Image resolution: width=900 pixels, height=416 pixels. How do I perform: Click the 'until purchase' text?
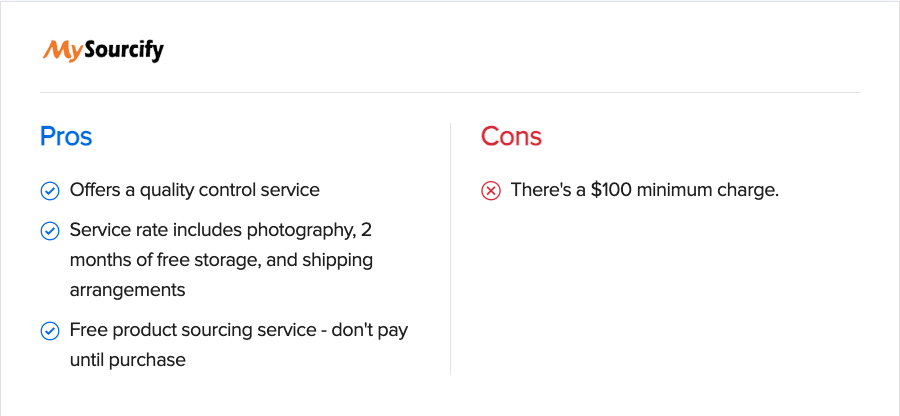127,360
